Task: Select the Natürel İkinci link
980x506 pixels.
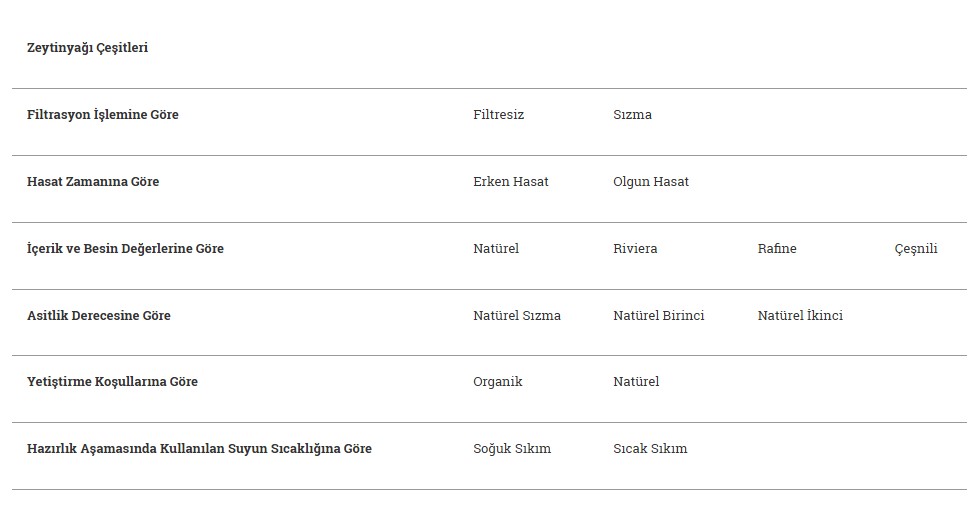Action: tap(800, 315)
